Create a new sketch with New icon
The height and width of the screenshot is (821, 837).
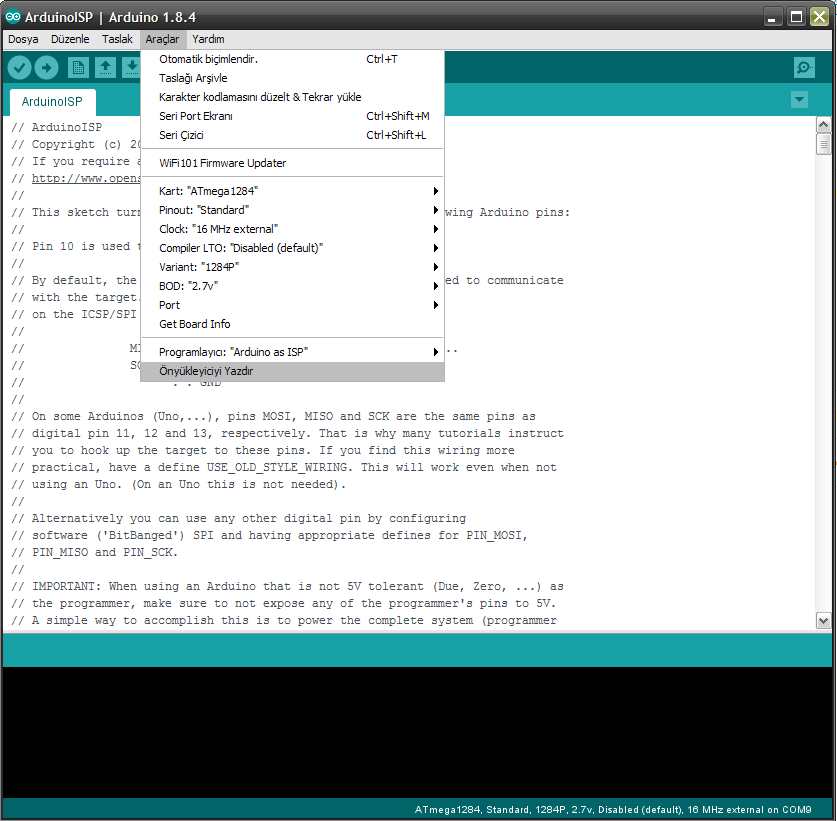tap(78, 67)
